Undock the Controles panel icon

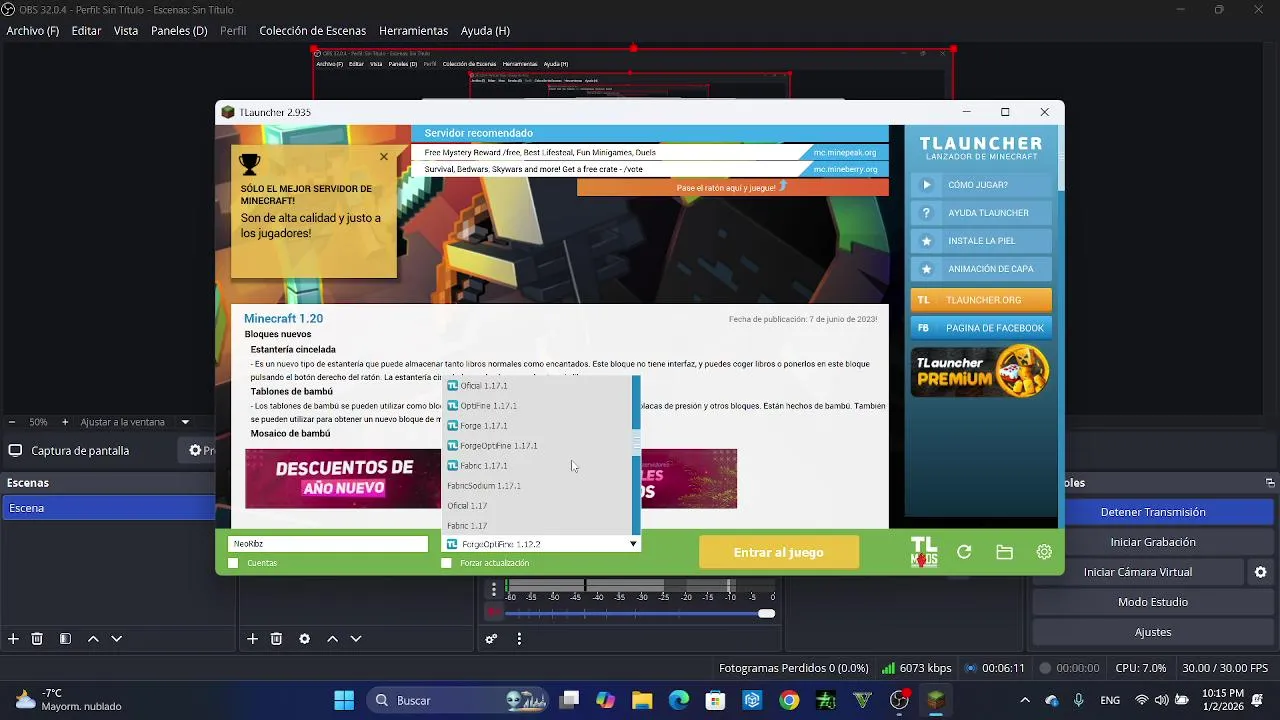[x=1270, y=483]
